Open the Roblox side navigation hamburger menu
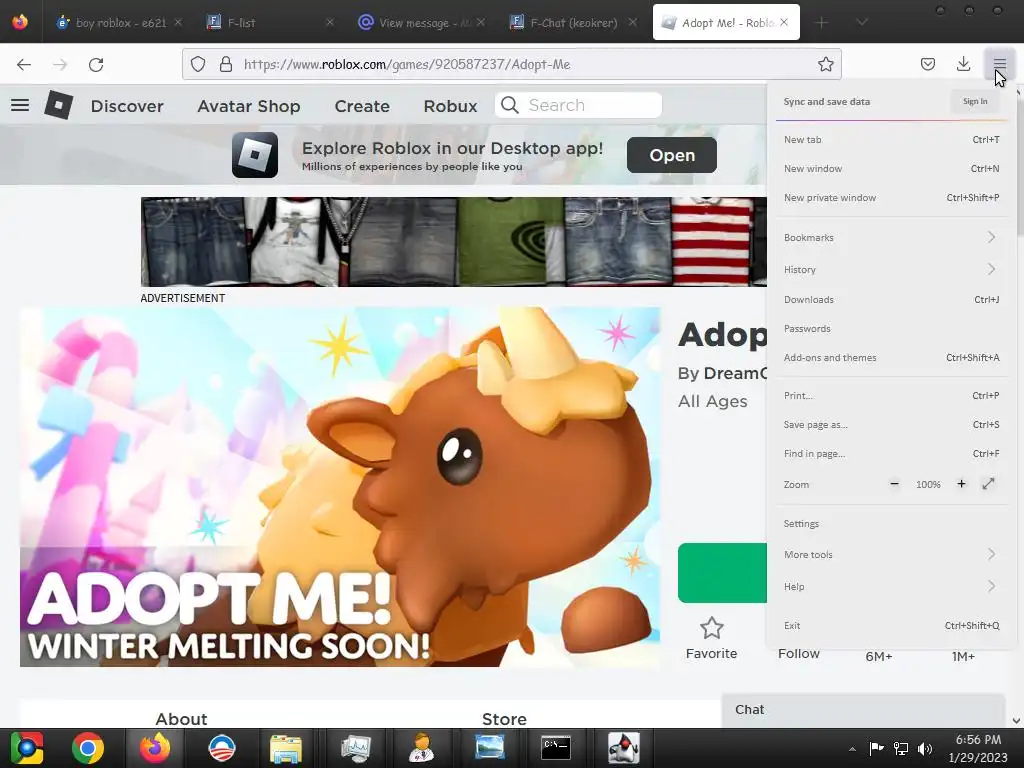Image resolution: width=1024 pixels, height=768 pixels. 20,105
